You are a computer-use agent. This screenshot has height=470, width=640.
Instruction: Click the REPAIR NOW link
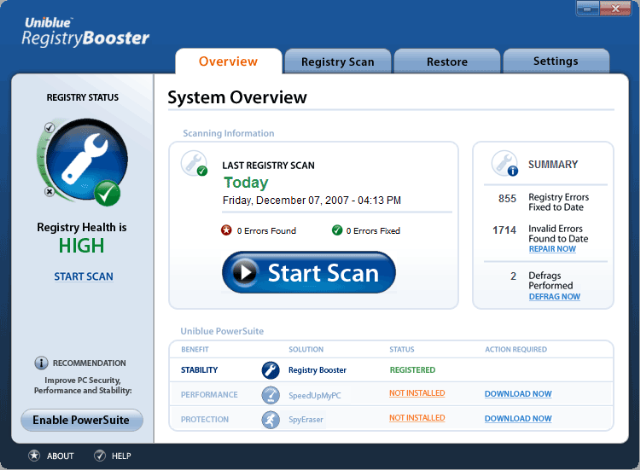pyautogui.click(x=552, y=249)
